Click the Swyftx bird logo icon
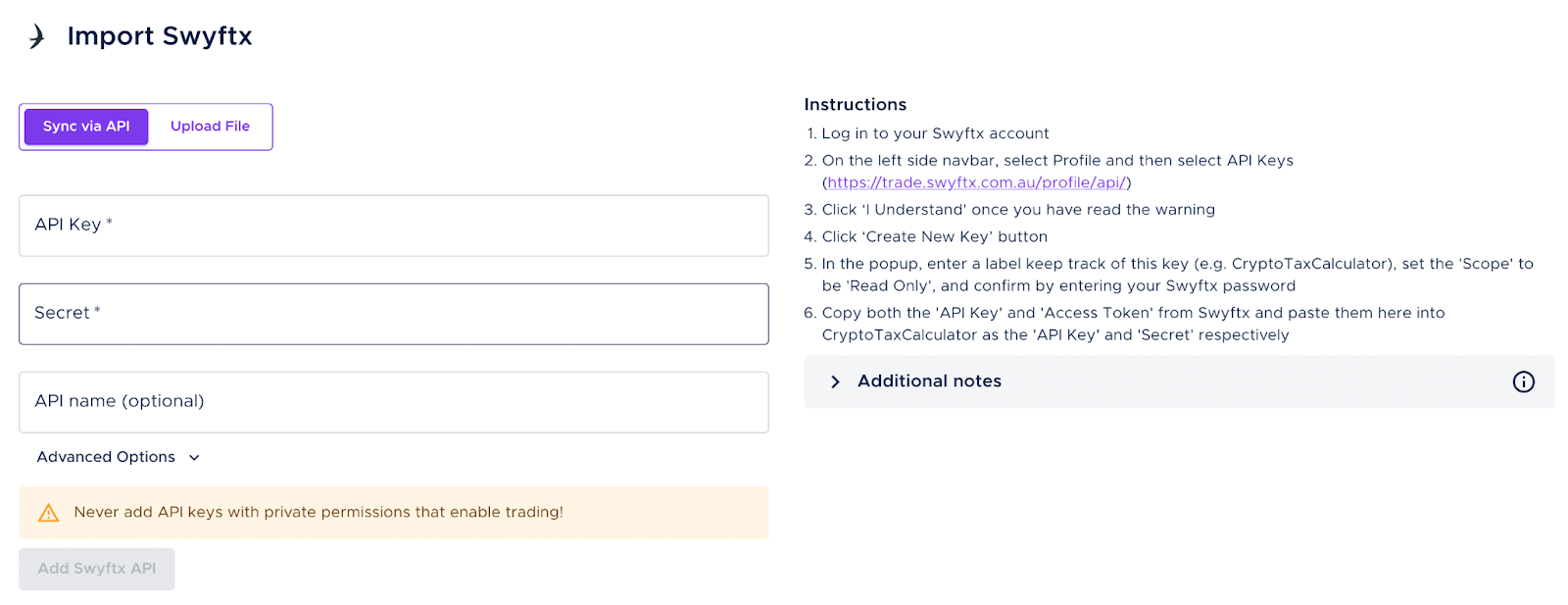The image size is (1568, 605). [x=36, y=36]
